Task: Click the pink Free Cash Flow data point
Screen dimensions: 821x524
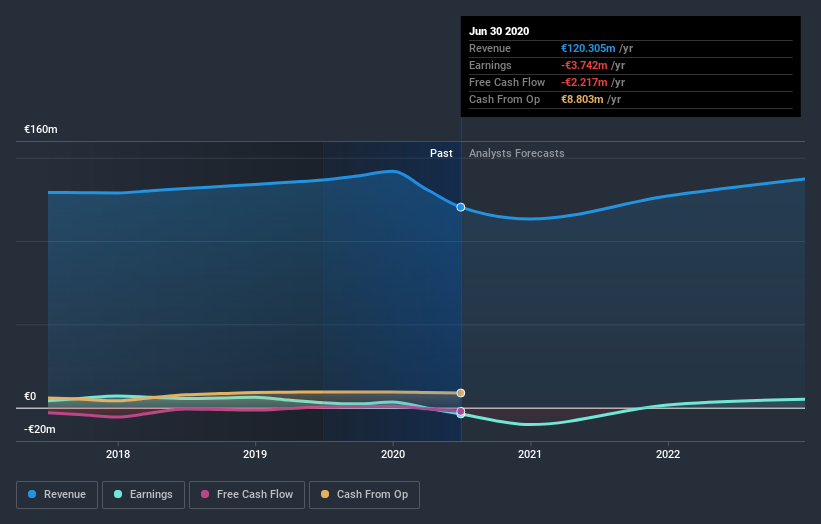Action: [461, 411]
